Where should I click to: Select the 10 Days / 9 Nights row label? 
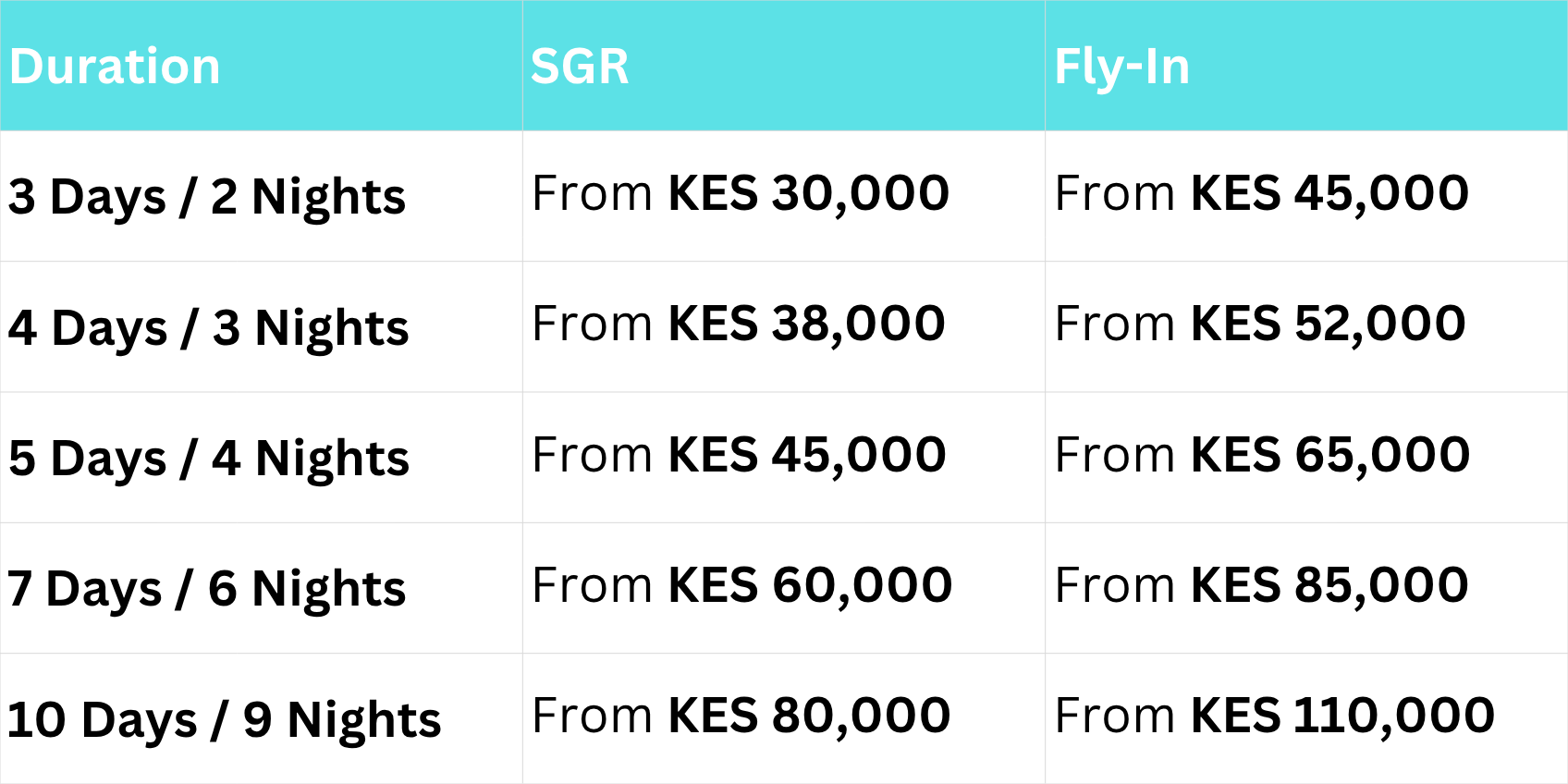[x=225, y=720]
